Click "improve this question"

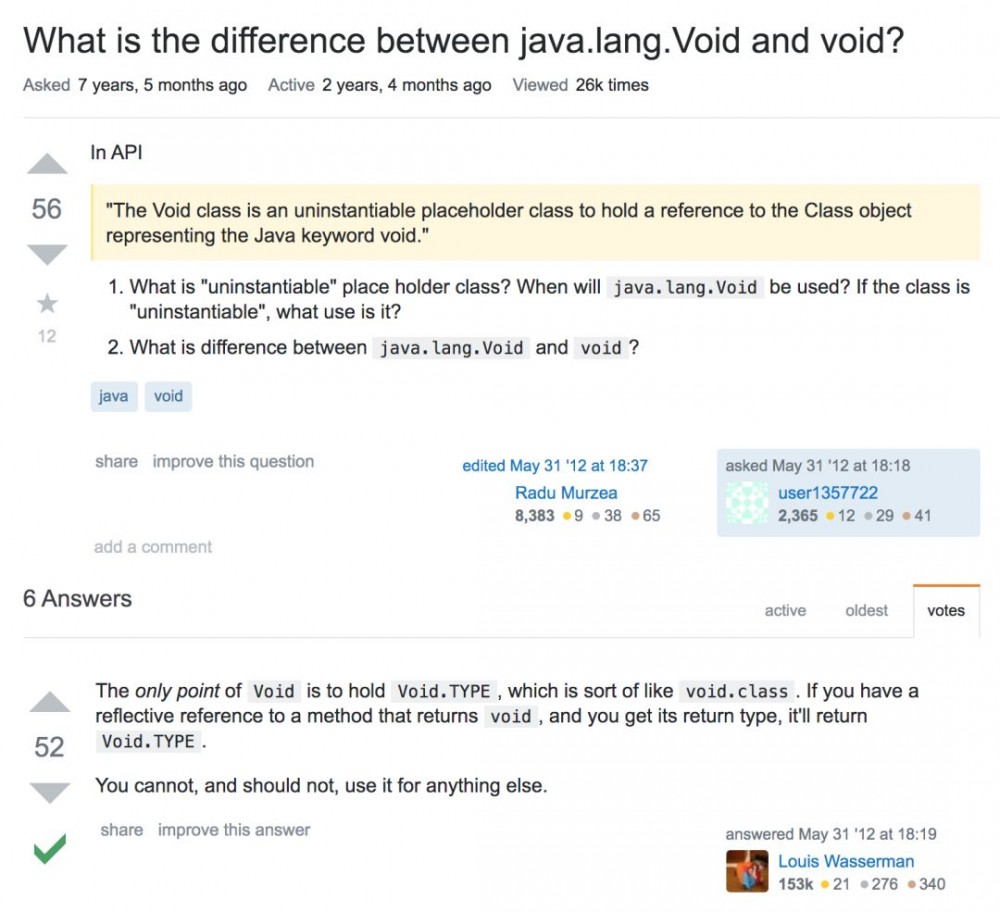(233, 461)
